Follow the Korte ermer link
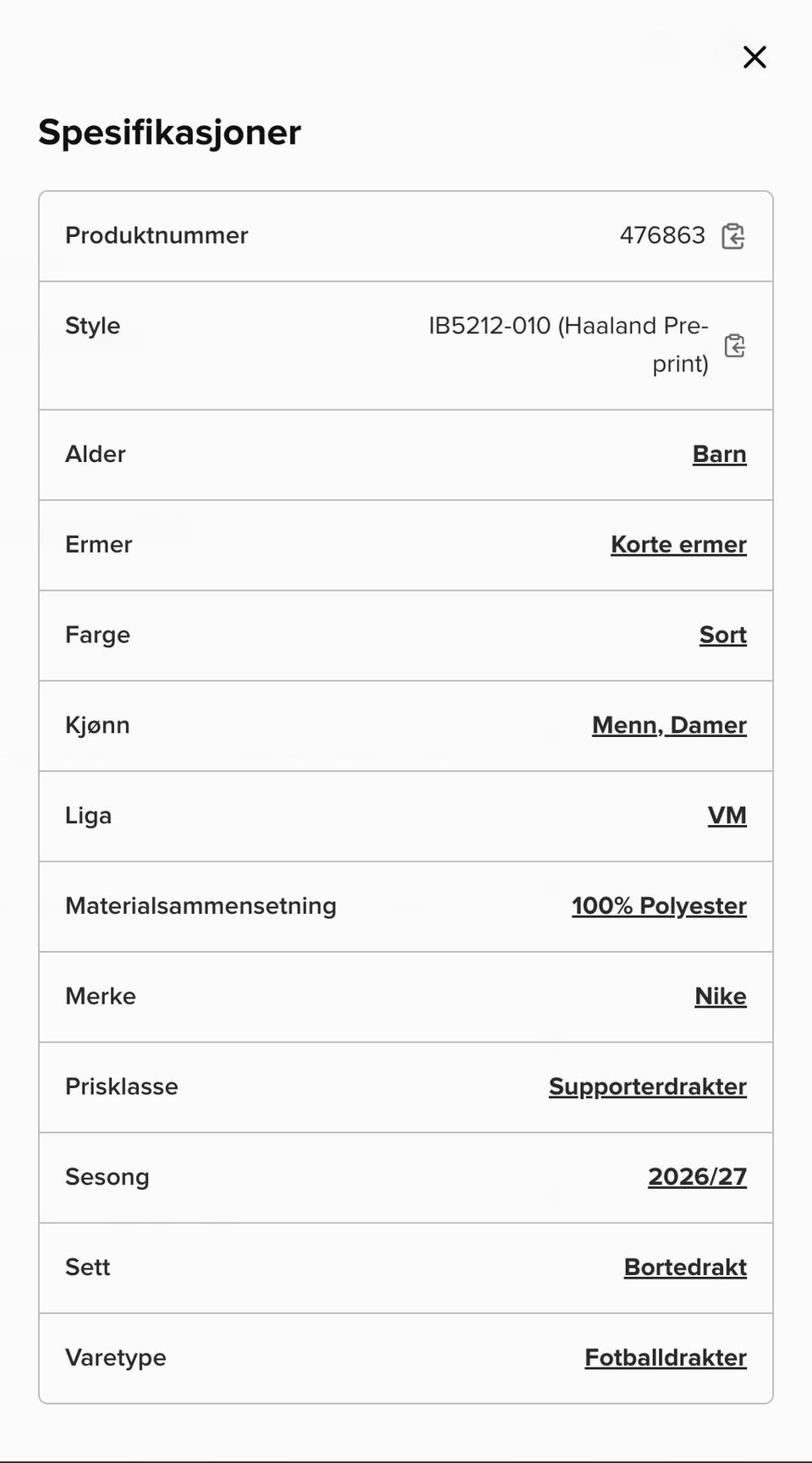Viewport: 812px width, 1463px height. tap(678, 544)
